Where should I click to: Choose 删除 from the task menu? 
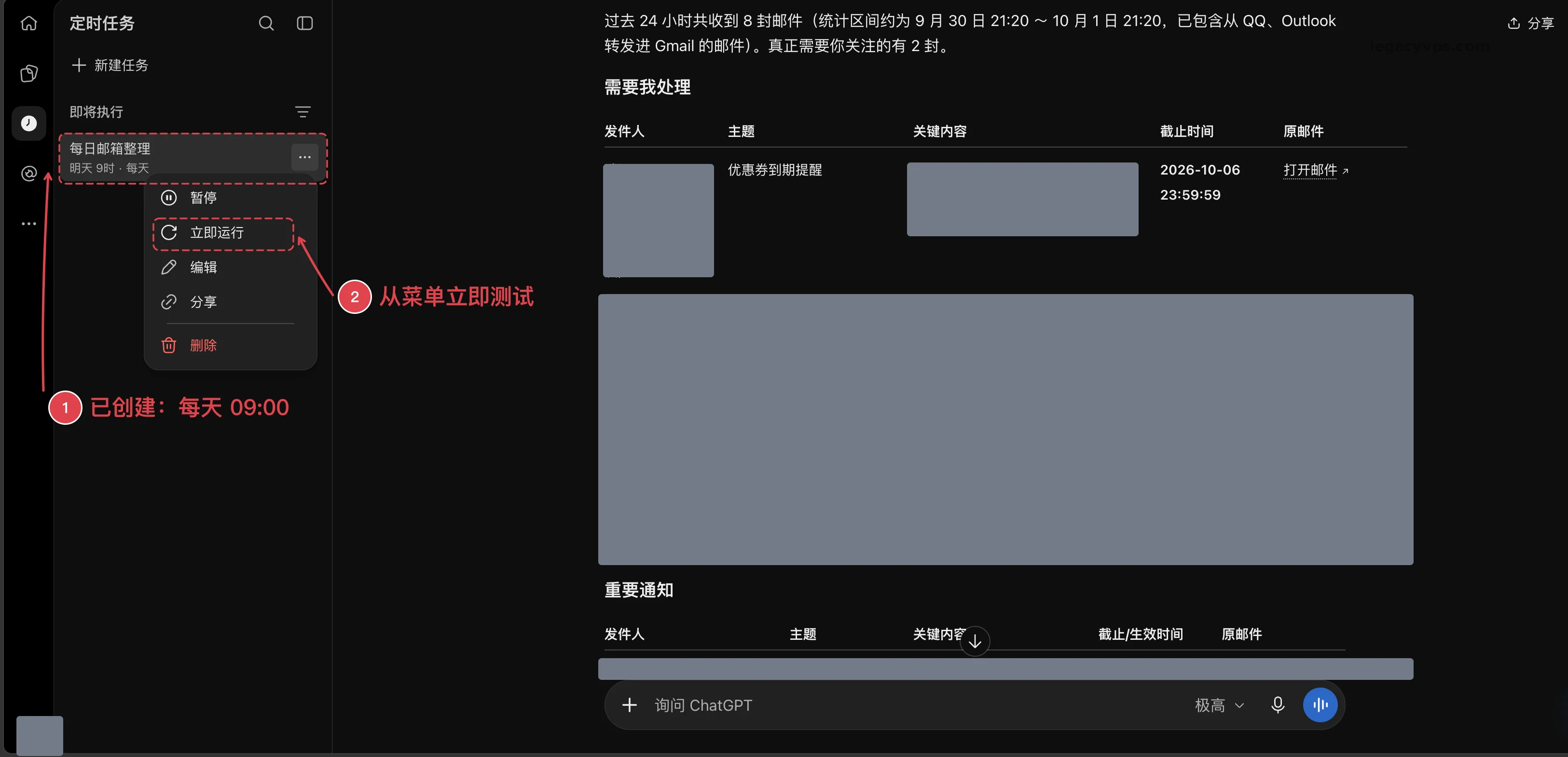(x=230, y=345)
